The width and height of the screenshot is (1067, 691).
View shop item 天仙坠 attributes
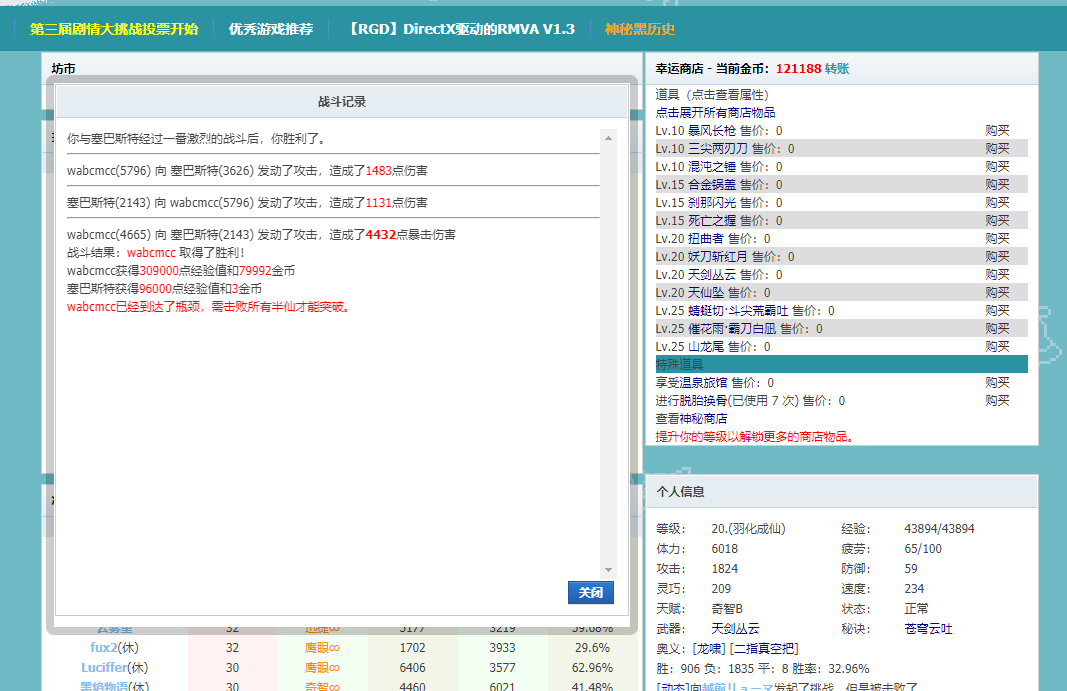(706, 293)
